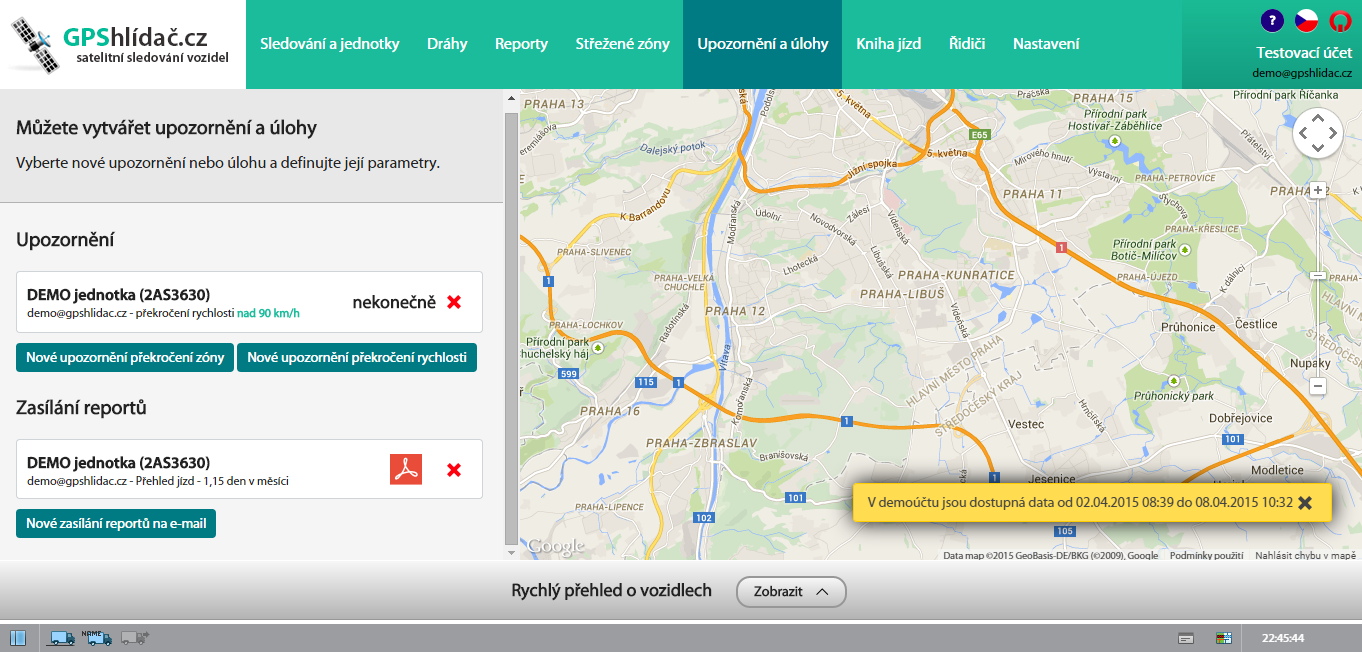Click the truck with NAME label icon
Image resolution: width=1362 pixels, height=652 pixels.
pyautogui.click(x=98, y=637)
